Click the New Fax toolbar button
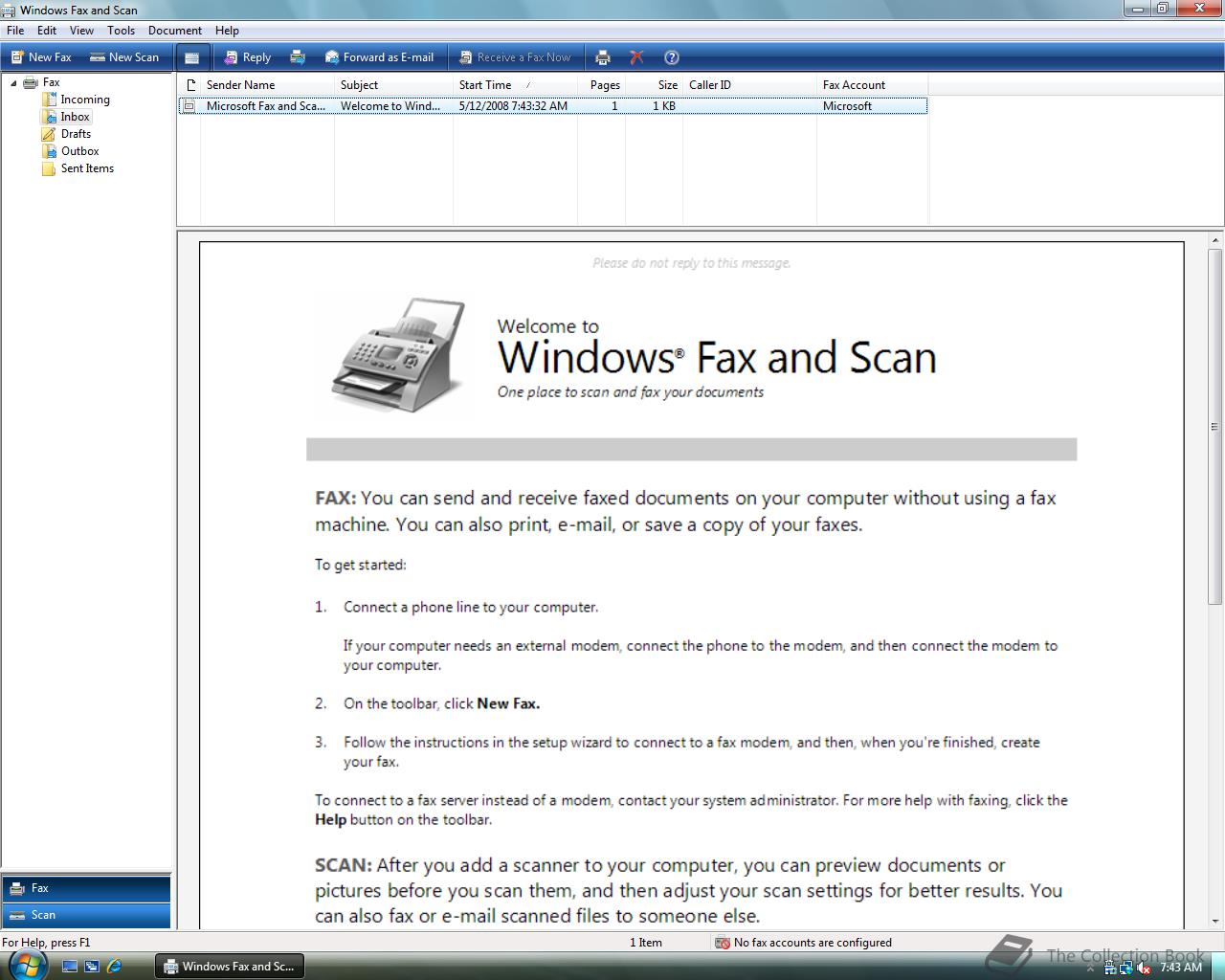Viewport: 1225px width, 980px height. (41, 57)
